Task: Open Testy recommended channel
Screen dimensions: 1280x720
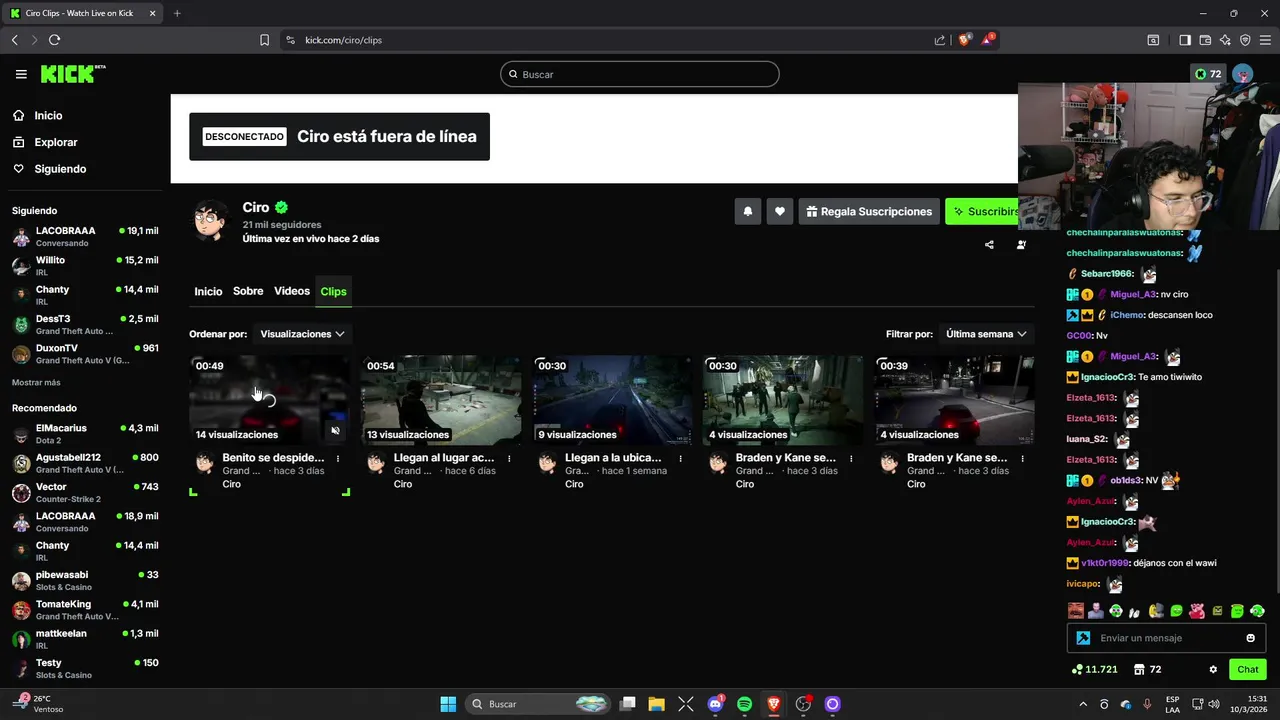Action: [x=85, y=668]
